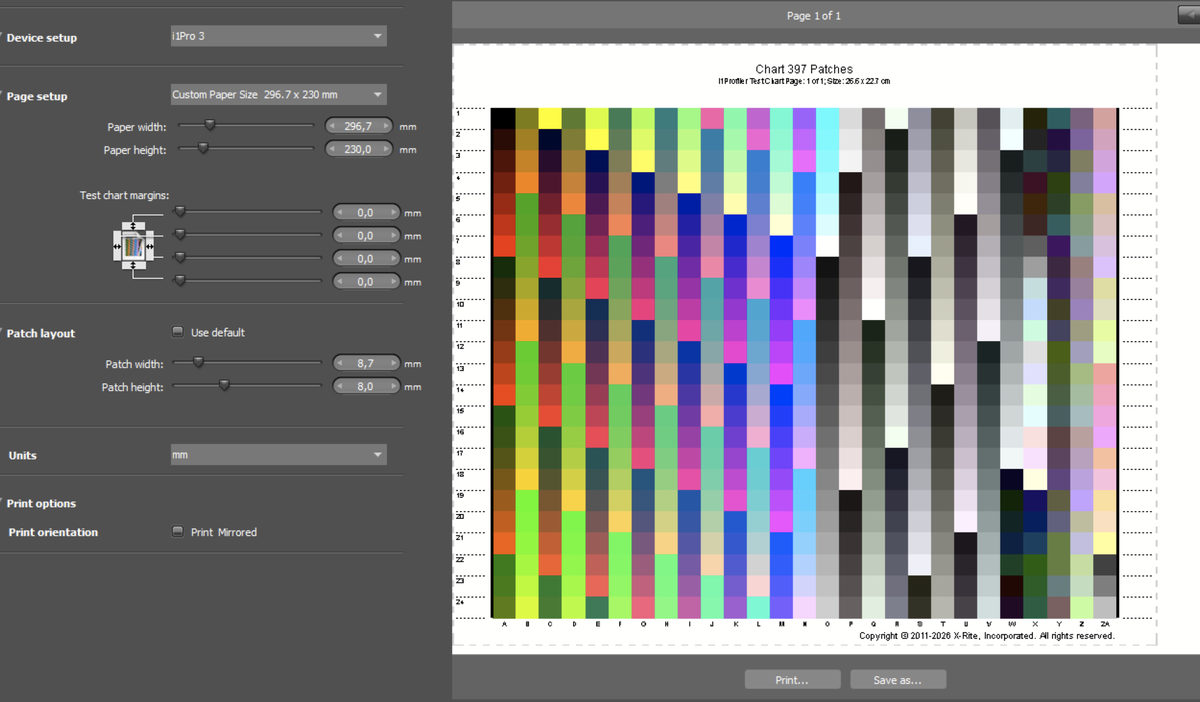Open the i1Pro 3 device dropdown
This screenshot has height=702, width=1200.
tap(277, 36)
